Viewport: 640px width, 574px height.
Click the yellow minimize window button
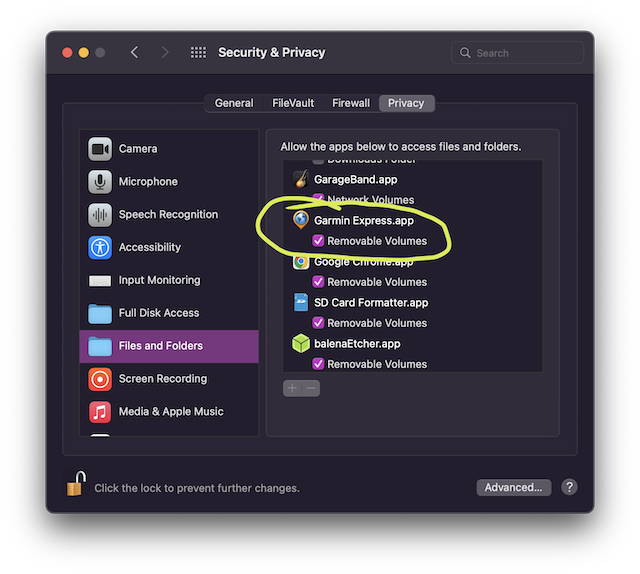[x=84, y=53]
